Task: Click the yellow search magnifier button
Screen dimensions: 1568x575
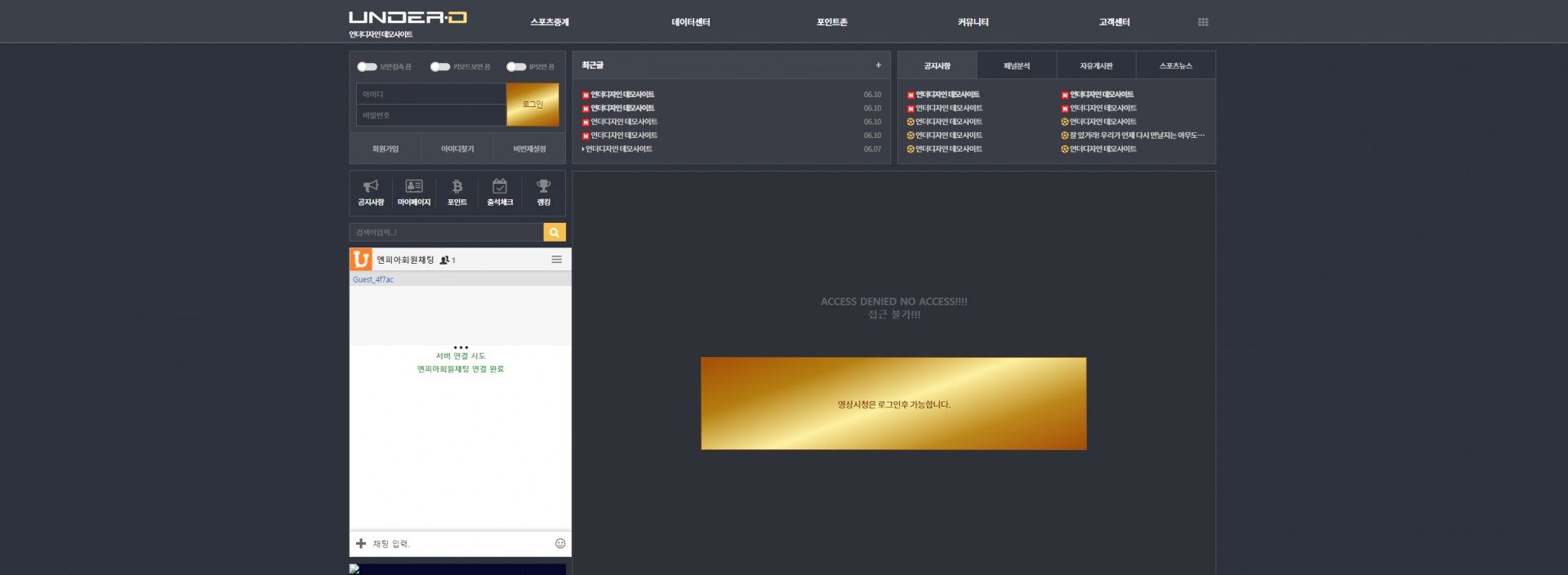Action: [x=555, y=233]
